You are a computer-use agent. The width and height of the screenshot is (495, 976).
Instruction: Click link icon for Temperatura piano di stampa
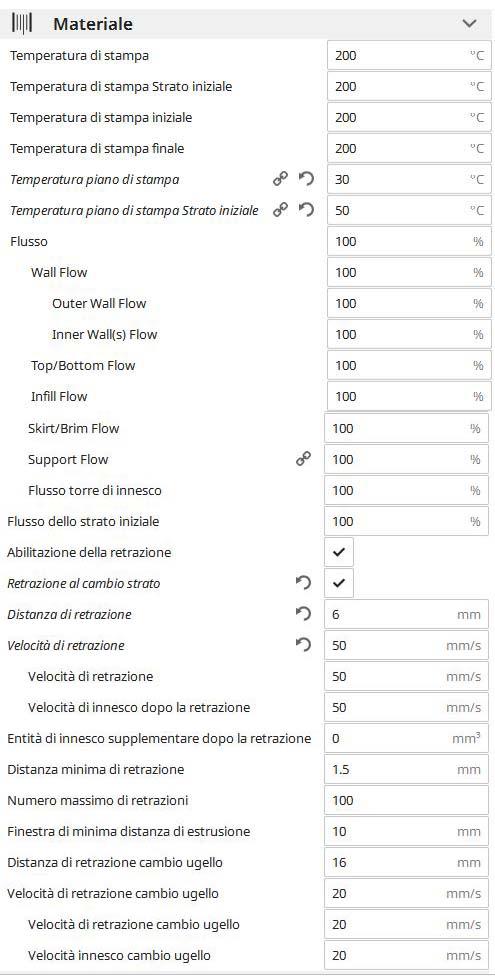pyautogui.click(x=281, y=179)
